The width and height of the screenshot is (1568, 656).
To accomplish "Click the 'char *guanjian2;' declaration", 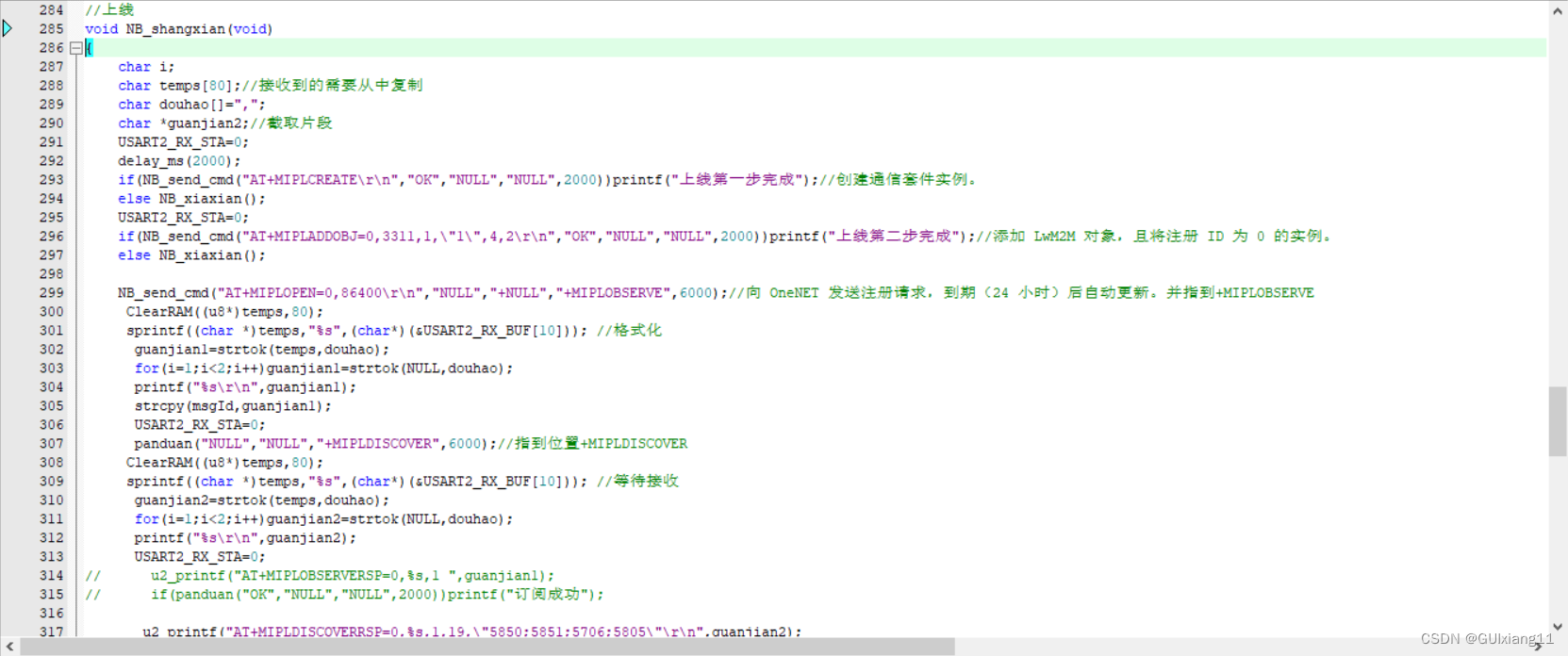I will [x=184, y=123].
